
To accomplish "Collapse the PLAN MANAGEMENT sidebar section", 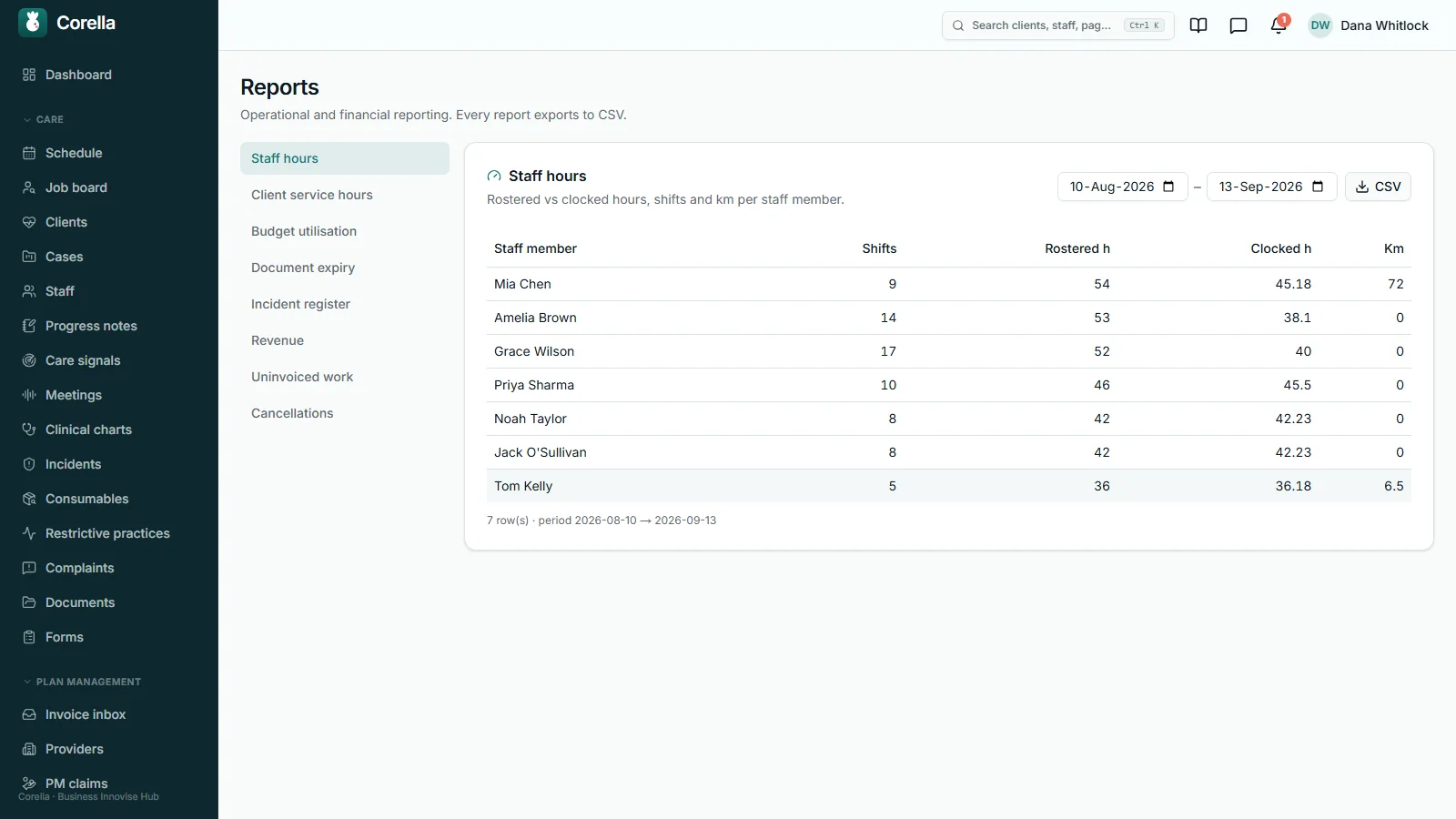I will click(82, 682).
